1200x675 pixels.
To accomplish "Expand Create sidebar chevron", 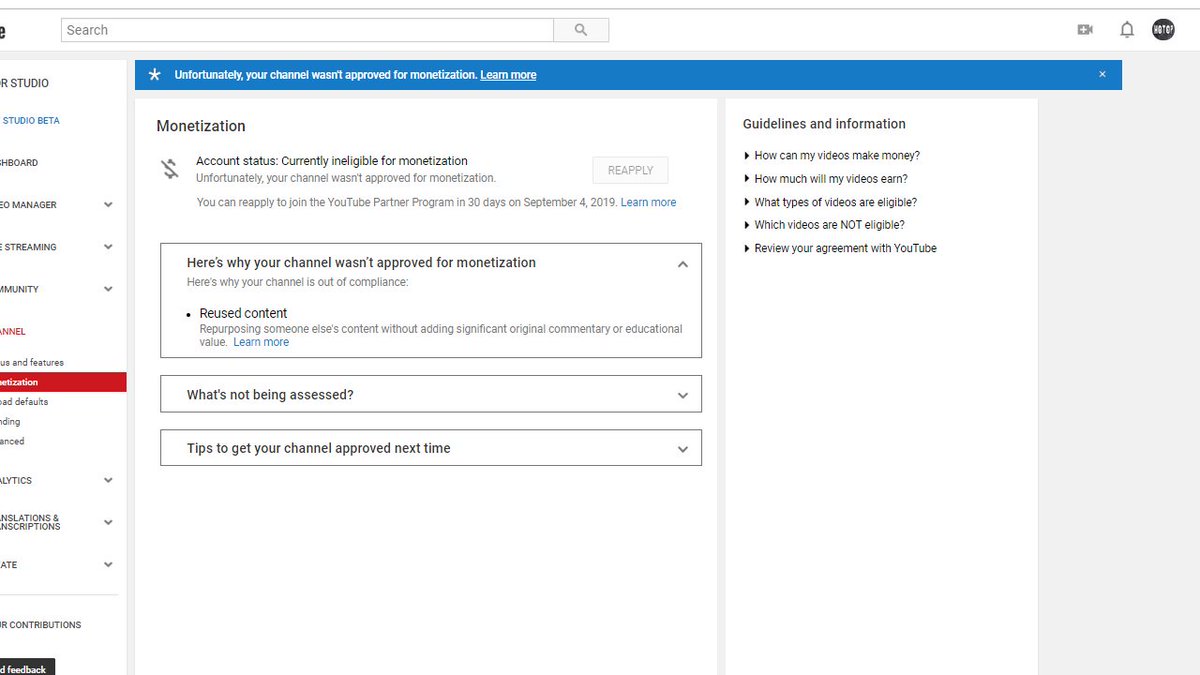I will (x=108, y=564).
